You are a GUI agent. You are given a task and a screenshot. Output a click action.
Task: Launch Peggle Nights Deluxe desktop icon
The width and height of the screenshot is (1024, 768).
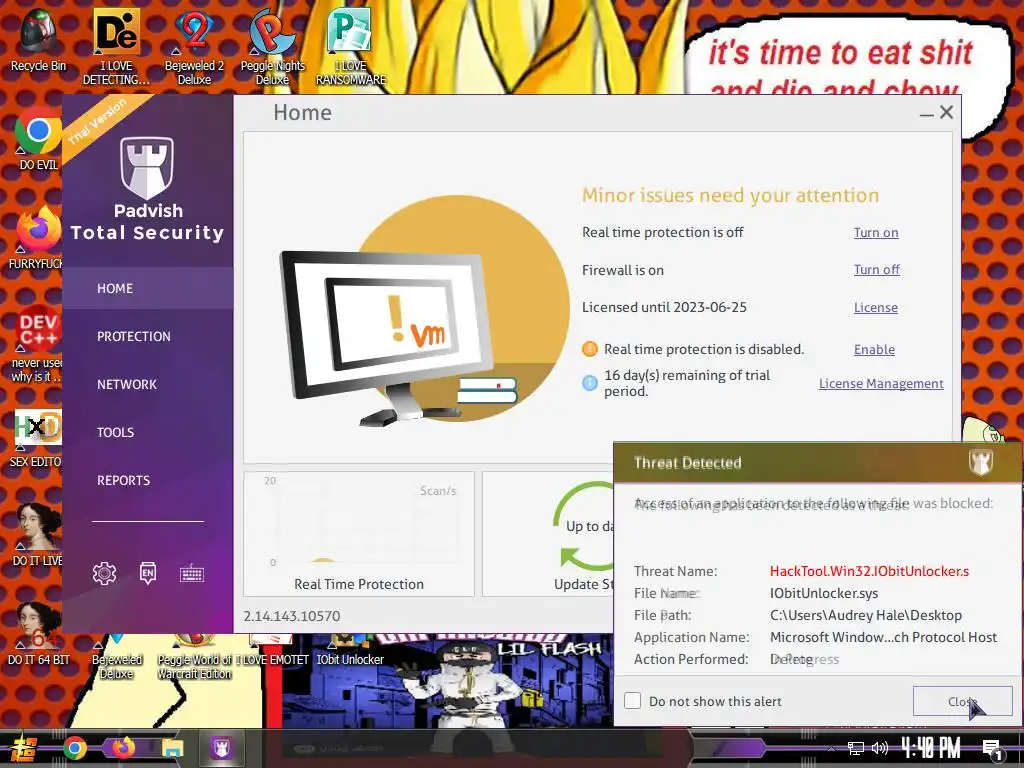point(272,46)
